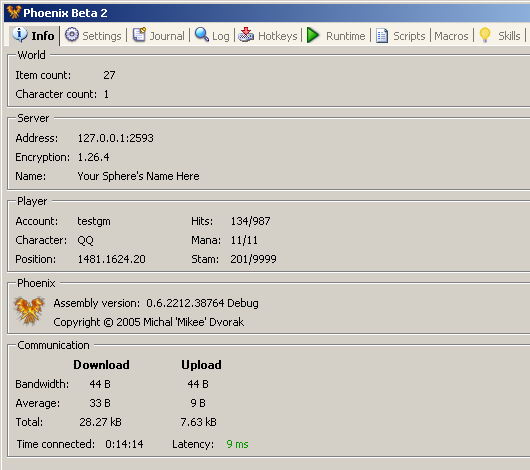Image resolution: width=530 pixels, height=470 pixels.
Task: Click the Phoenix title bar icon
Action: pyautogui.click(x=14, y=13)
